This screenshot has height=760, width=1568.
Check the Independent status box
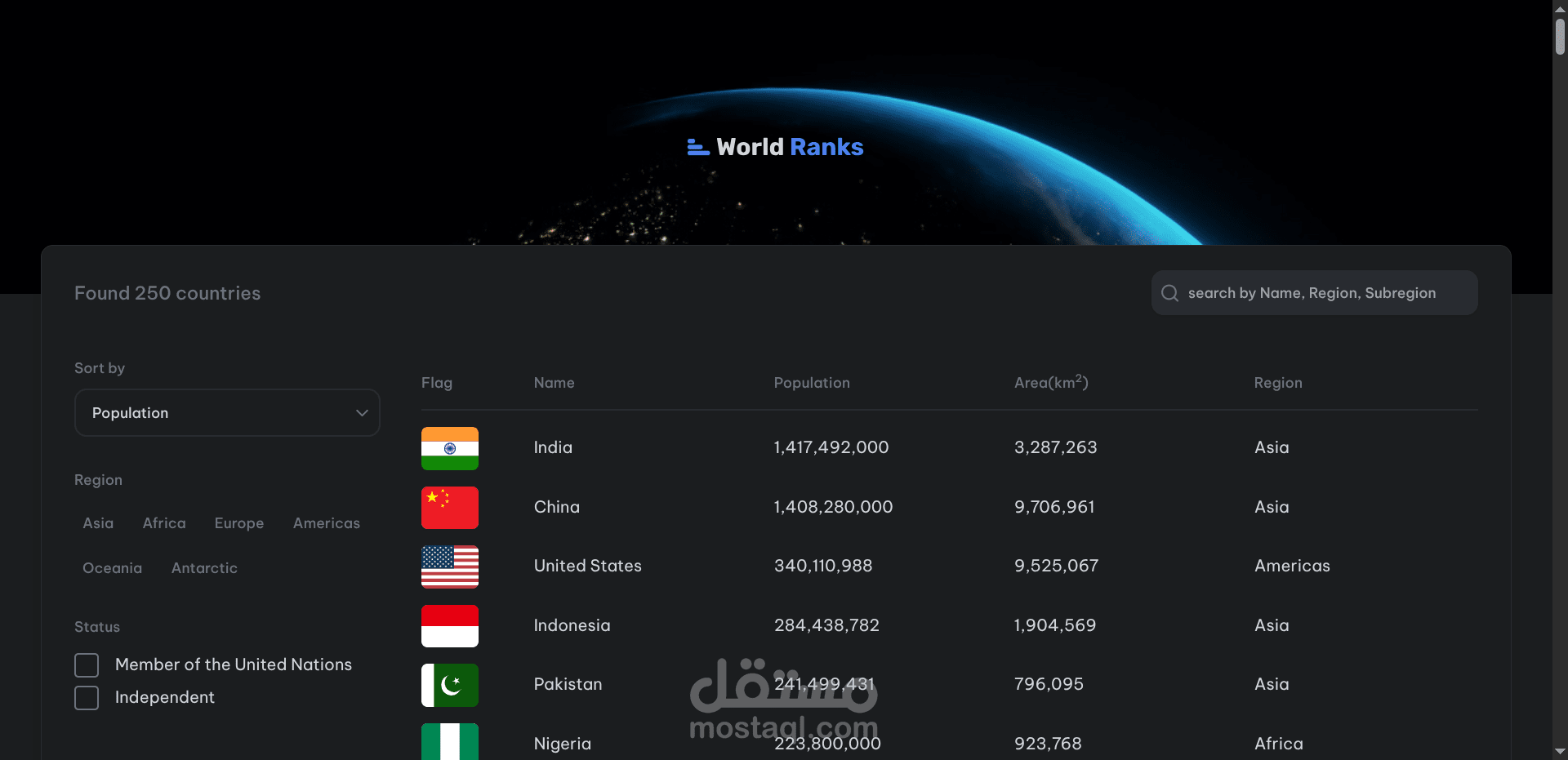click(x=87, y=698)
